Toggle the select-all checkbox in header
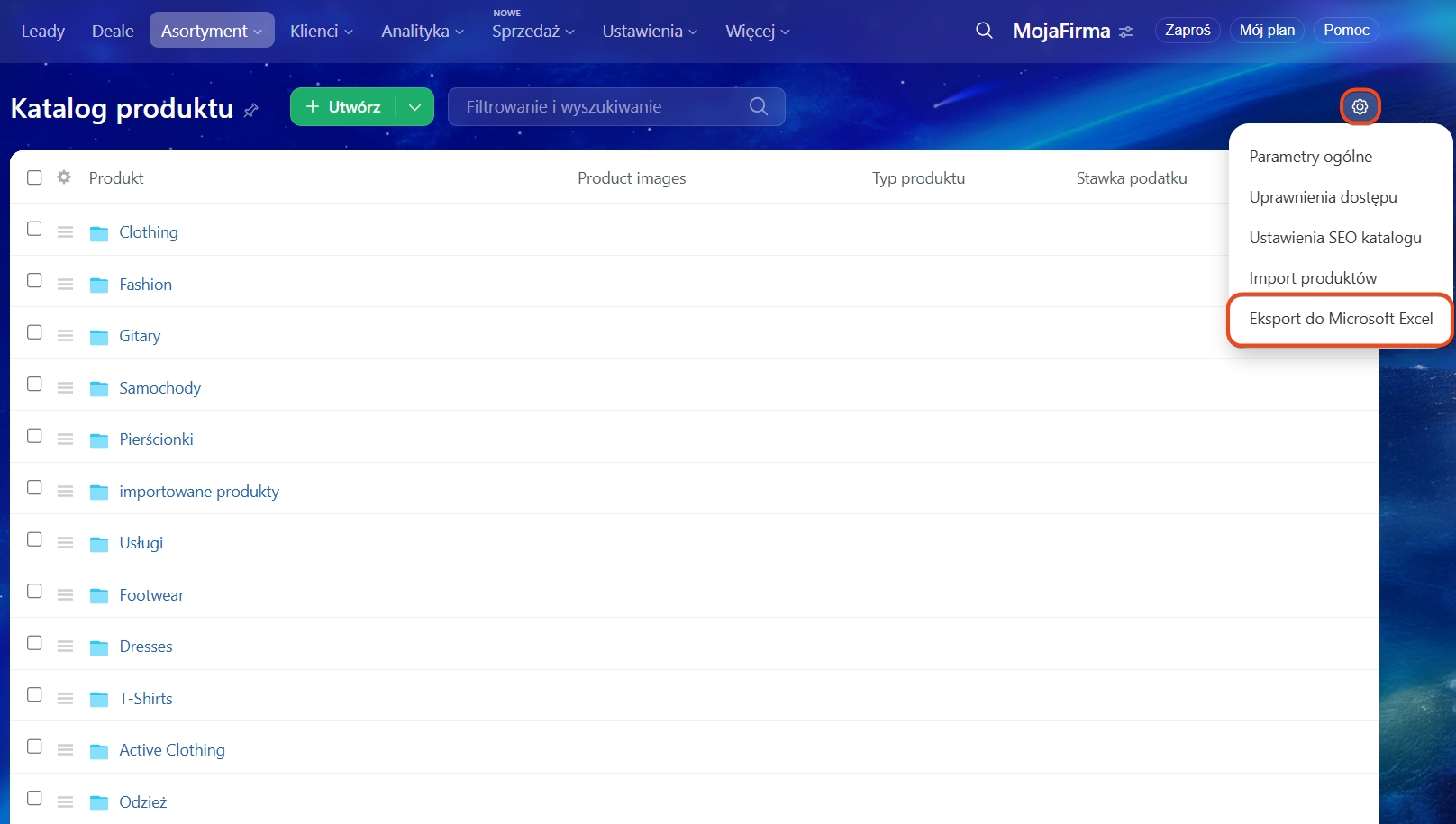Screen dimensions: 1456x824 click(x=34, y=177)
